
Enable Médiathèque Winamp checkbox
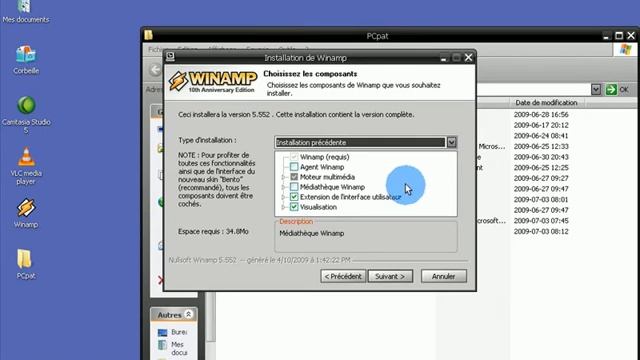[294, 187]
